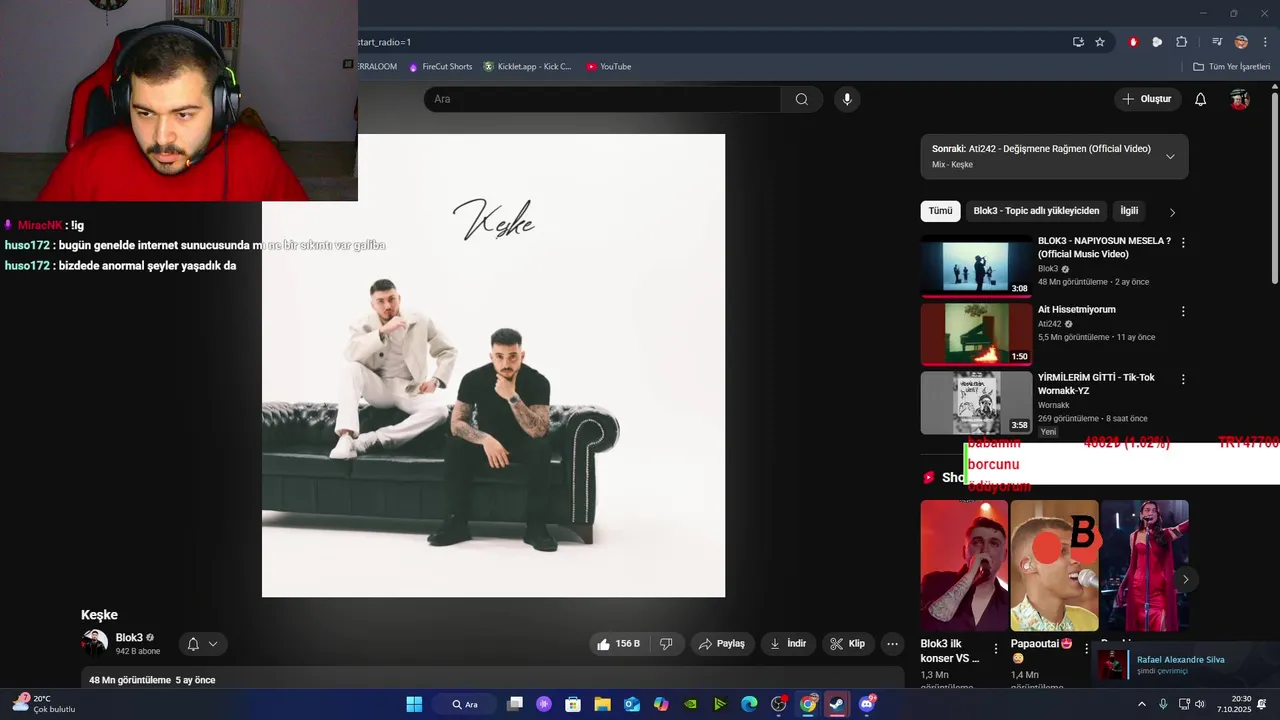This screenshot has width=1280, height=720.
Task: Like the Keşke video (156 B)
Action: tap(619, 644)
